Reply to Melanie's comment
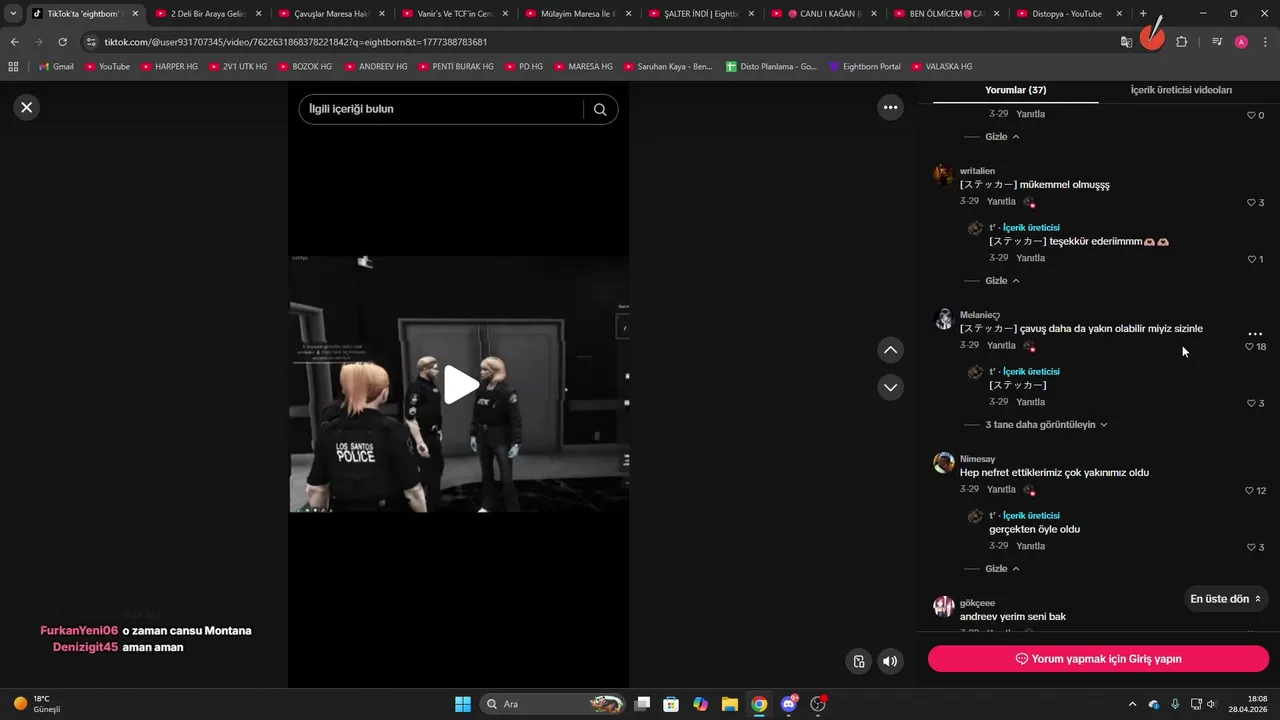 pos(1001,346)
